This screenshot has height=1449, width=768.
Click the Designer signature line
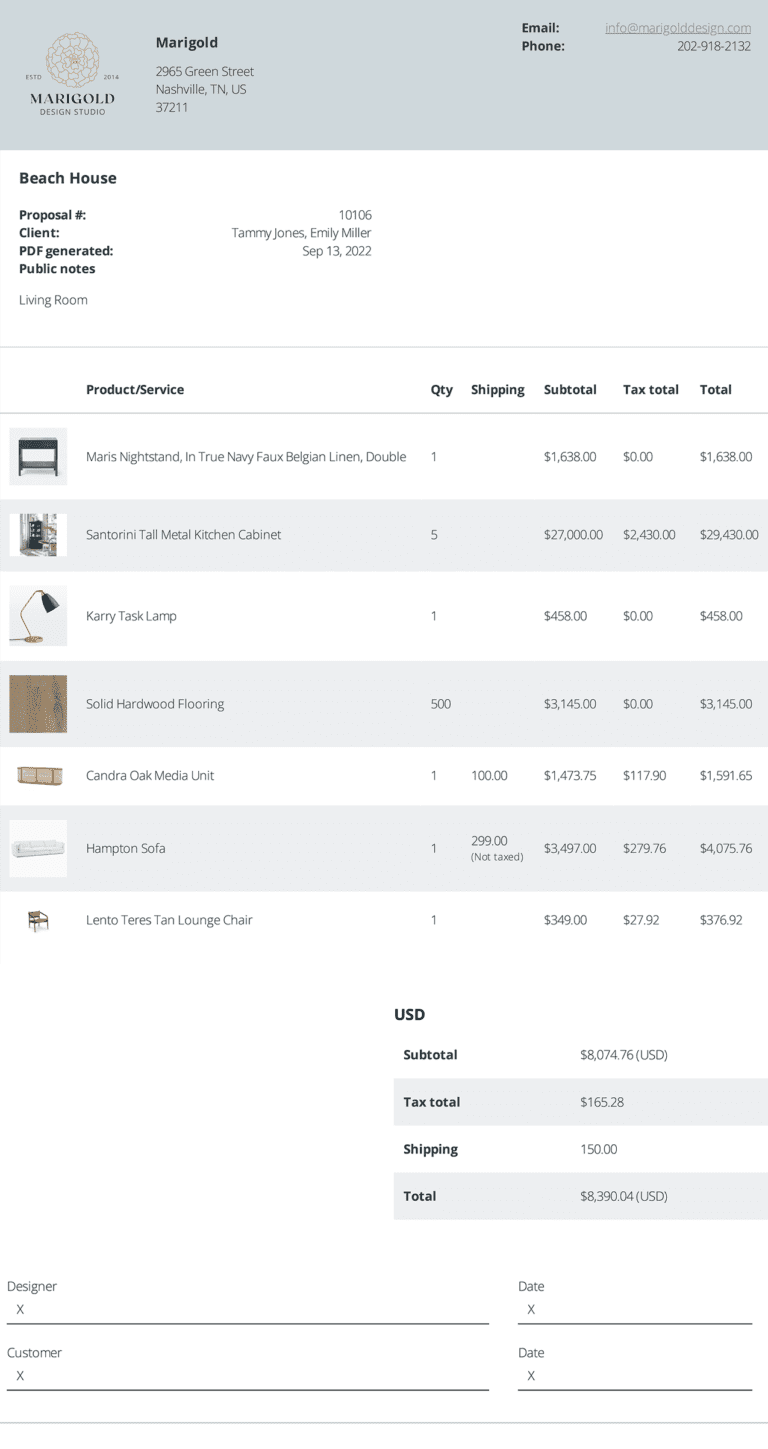tap(247, 1310)
